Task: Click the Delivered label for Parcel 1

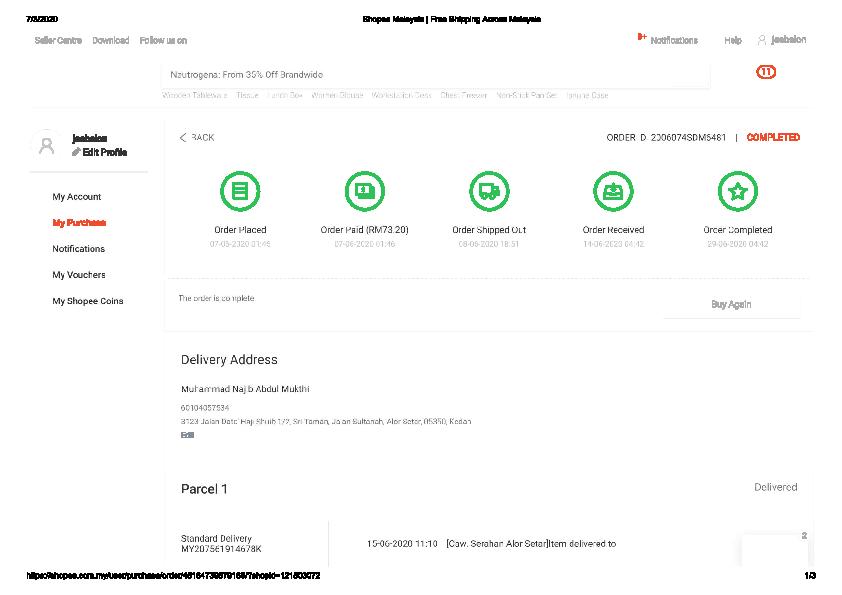Action: (775, 487)
